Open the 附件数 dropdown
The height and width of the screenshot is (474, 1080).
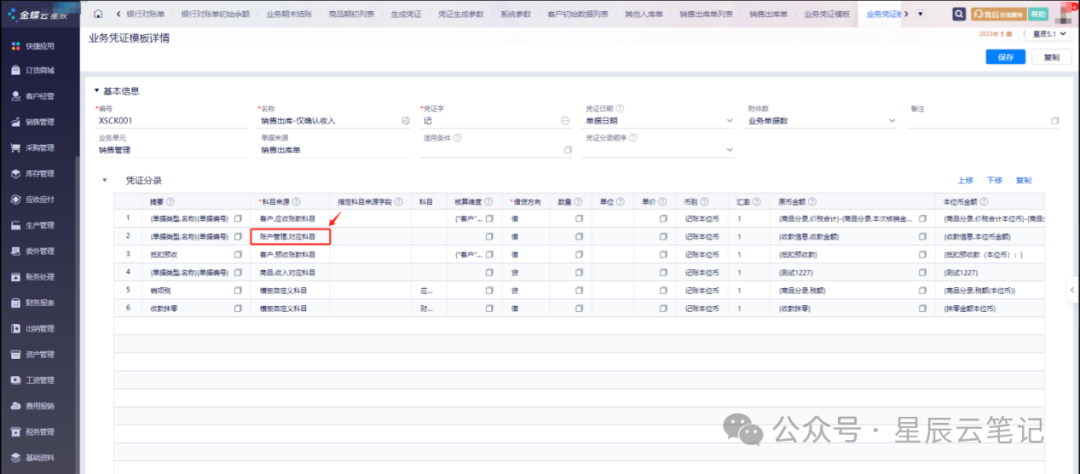point(891,121)
